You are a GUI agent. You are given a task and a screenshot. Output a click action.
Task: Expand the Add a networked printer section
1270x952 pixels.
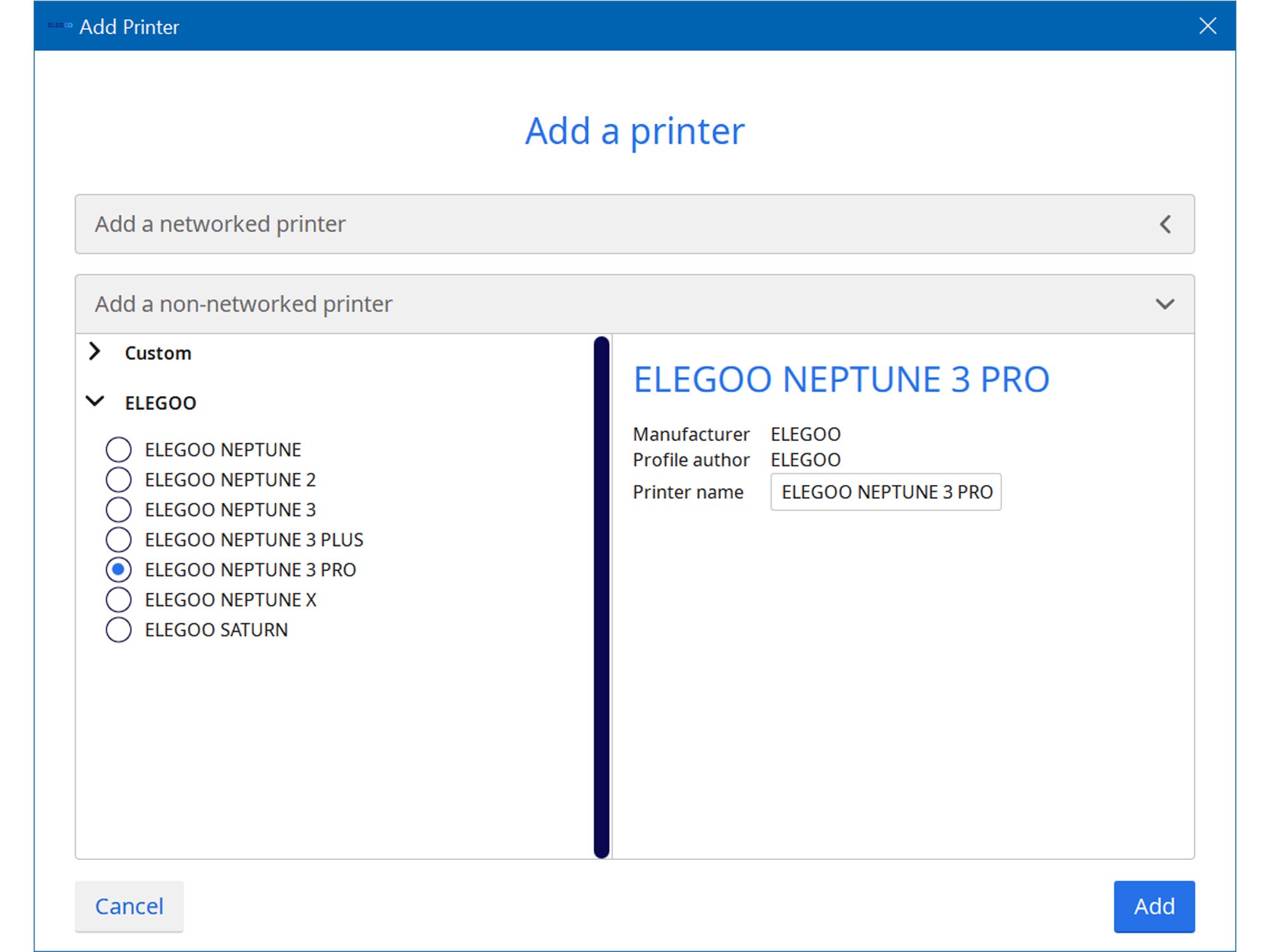point(635,224)
